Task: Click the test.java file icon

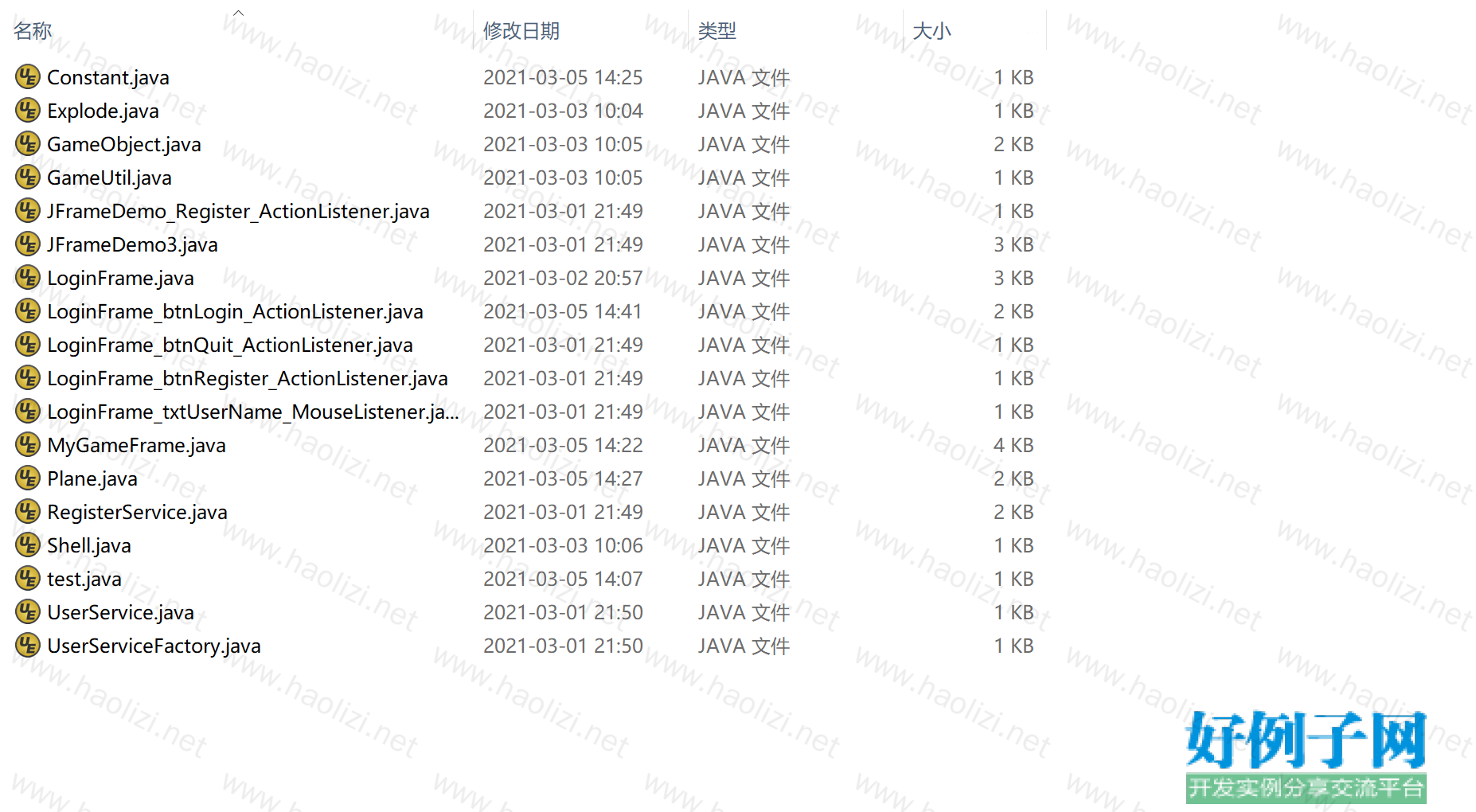Action: tap(28, 579)
